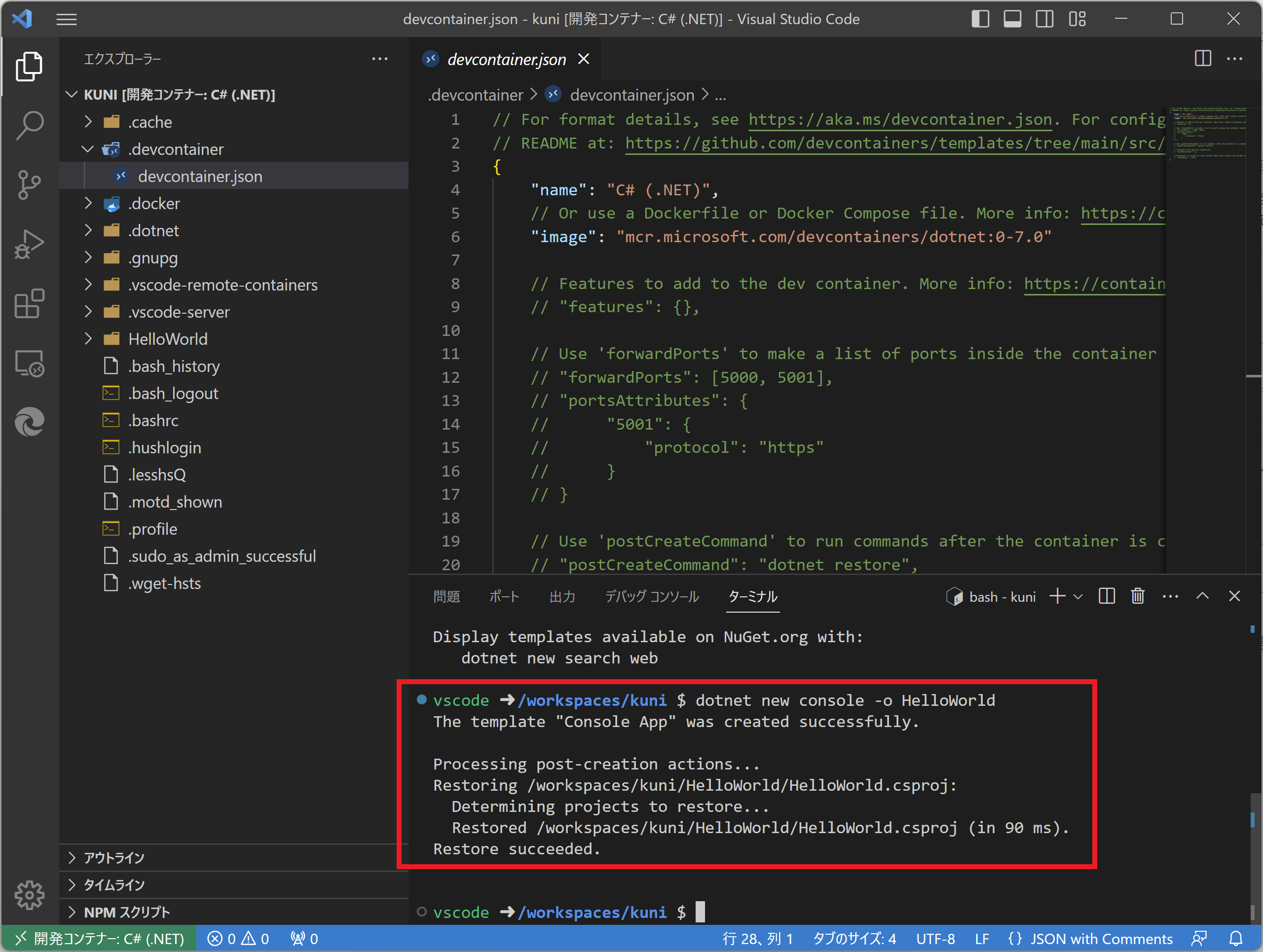Close the bottom panel
This screenshot has height=952, width=1263.
(1234, 596)
